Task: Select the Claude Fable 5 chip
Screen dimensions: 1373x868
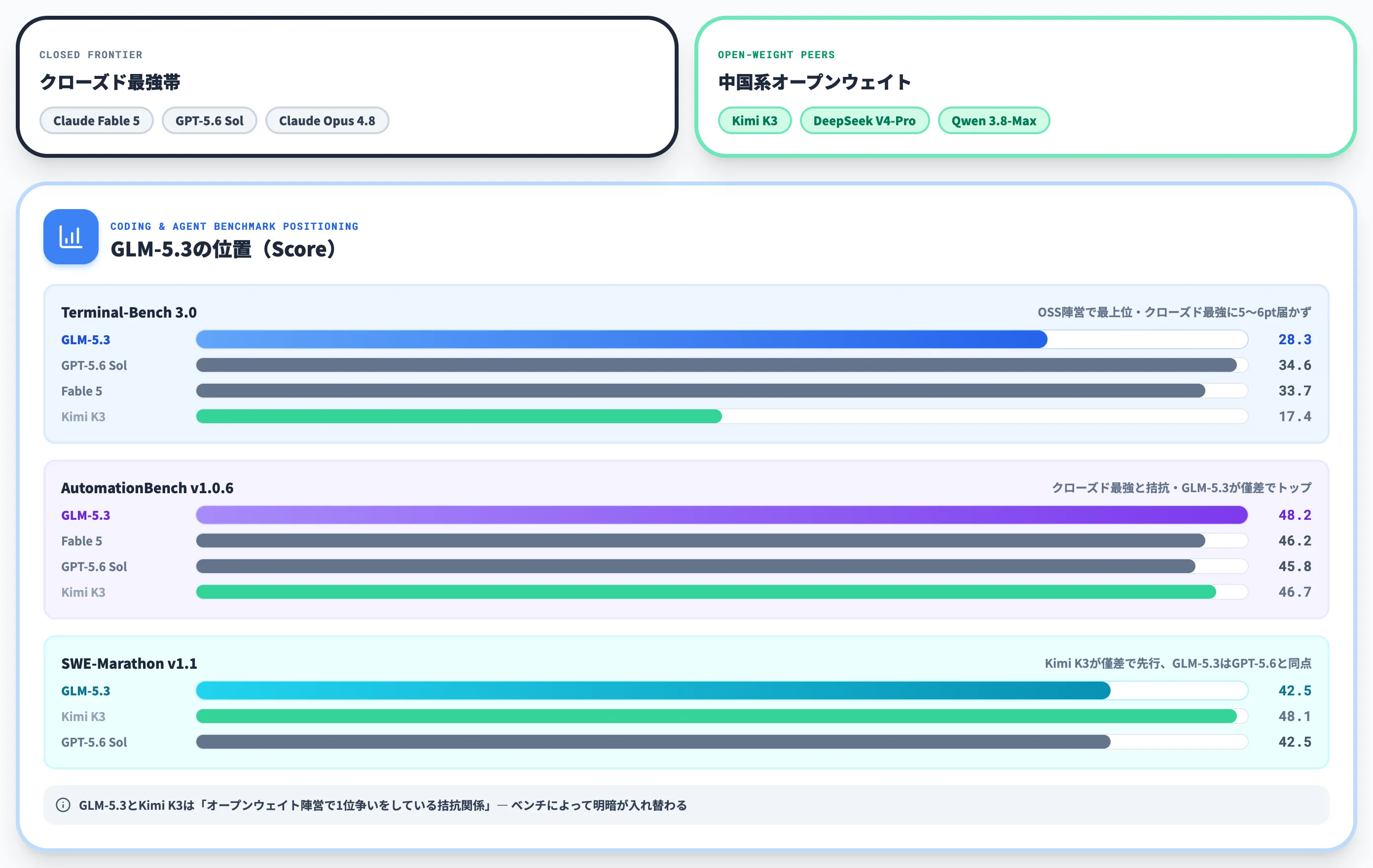Action: [96, 120]
